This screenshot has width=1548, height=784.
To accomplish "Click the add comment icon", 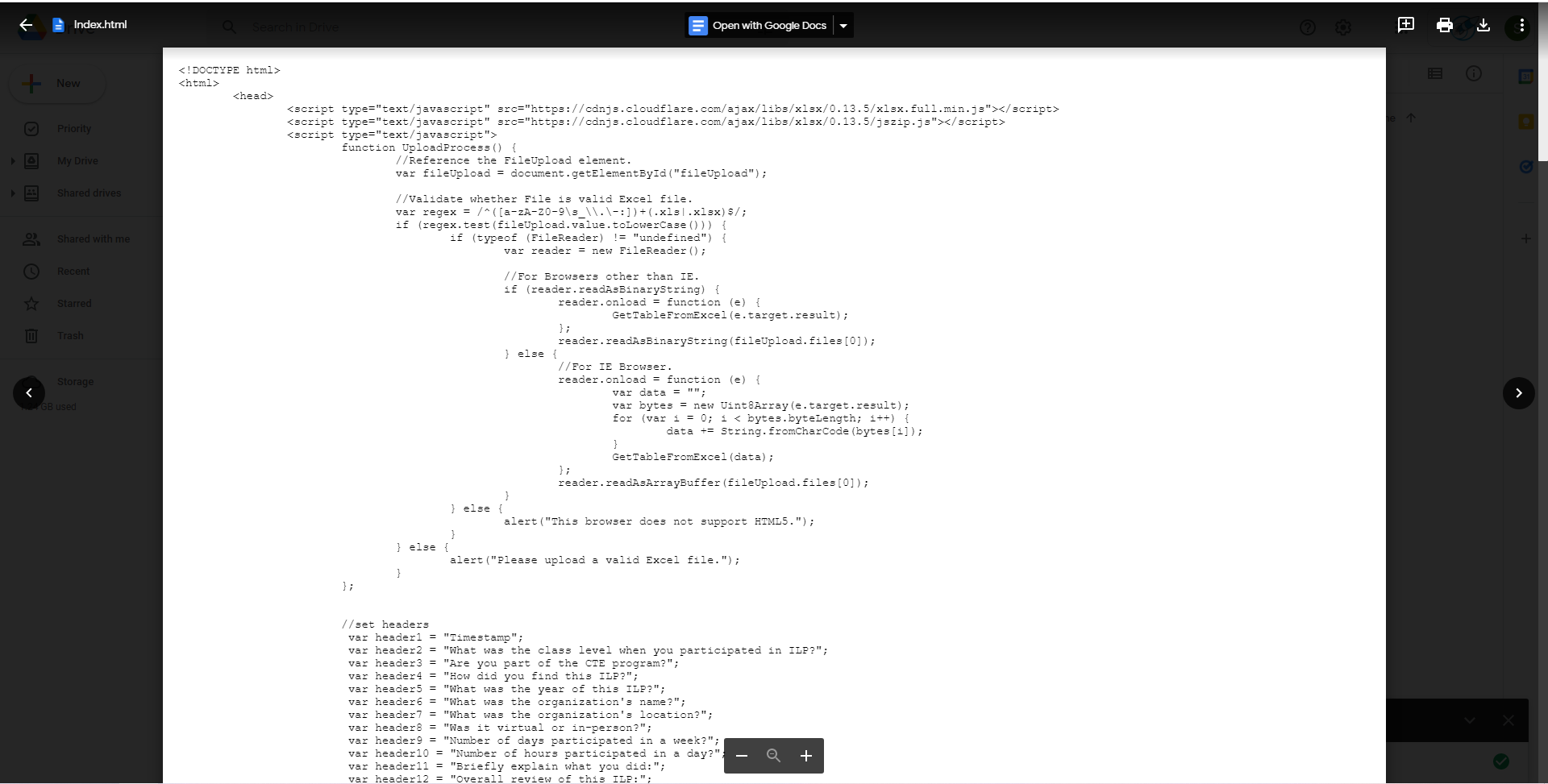I will tap(1405, 25).
